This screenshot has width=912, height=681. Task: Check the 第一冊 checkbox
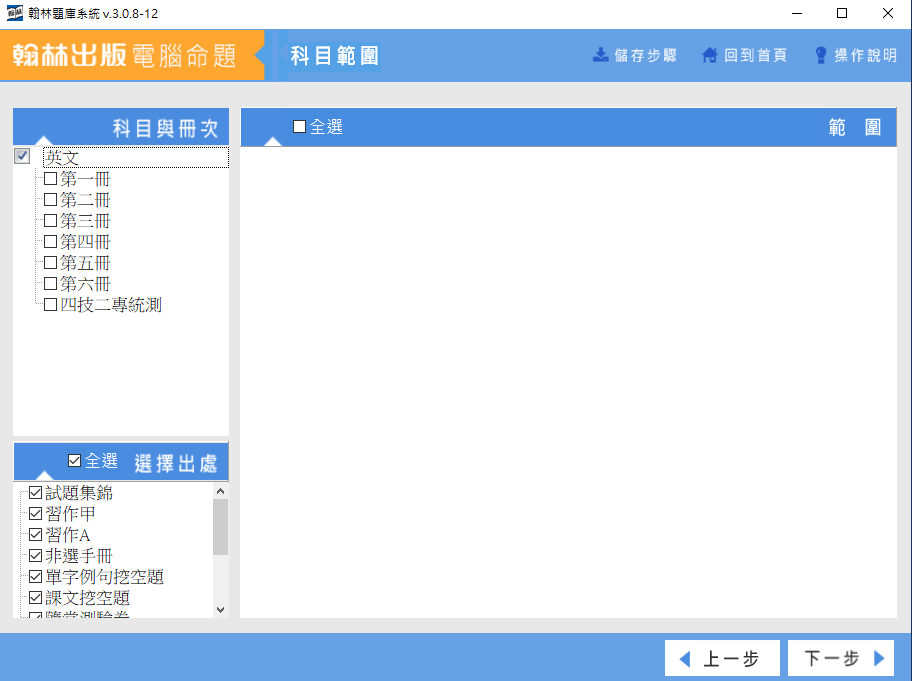51,179
